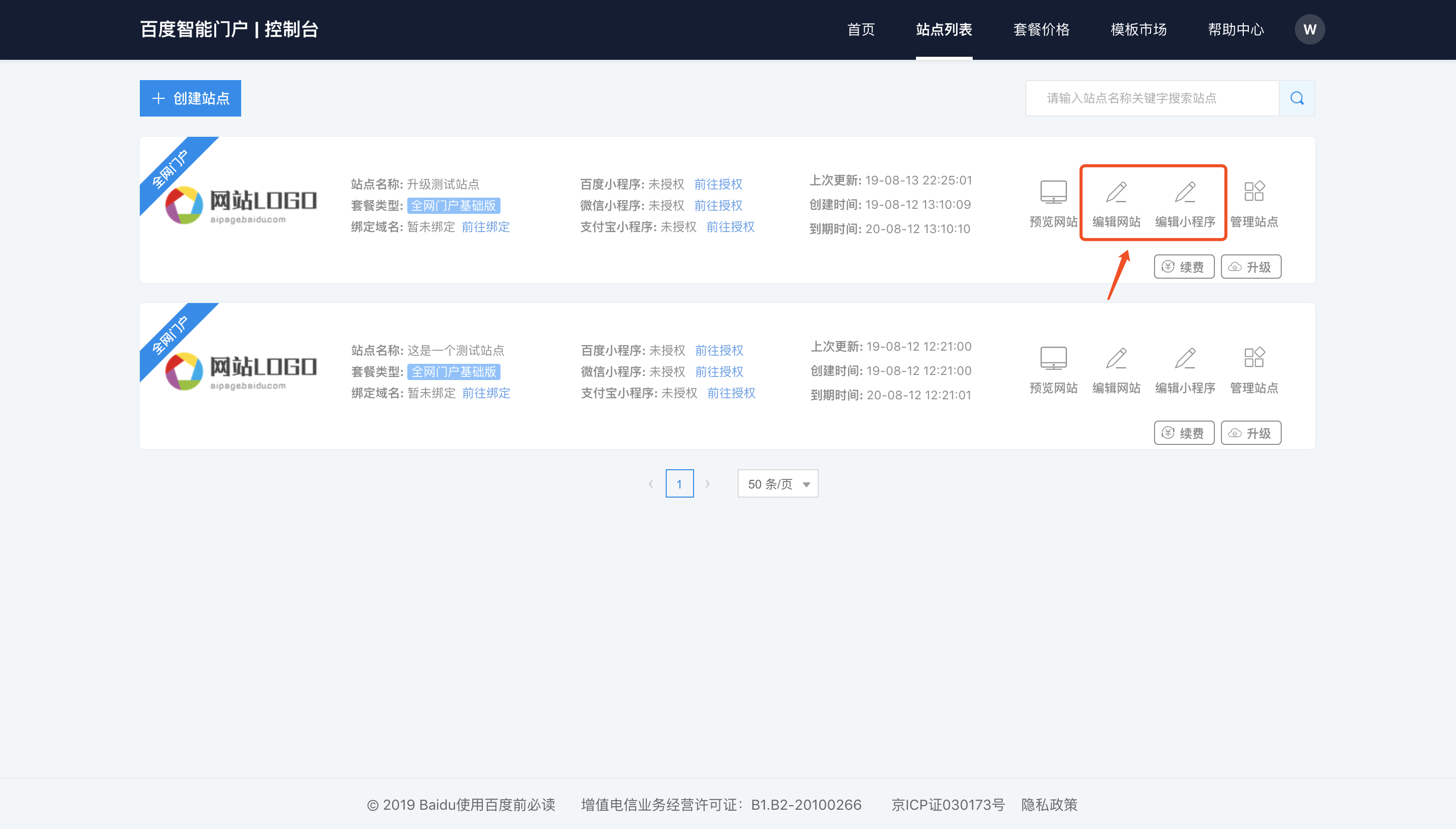
Task: Click 预览网站 icon for 升级测试站点
Action: click(x=1054, y=192)
